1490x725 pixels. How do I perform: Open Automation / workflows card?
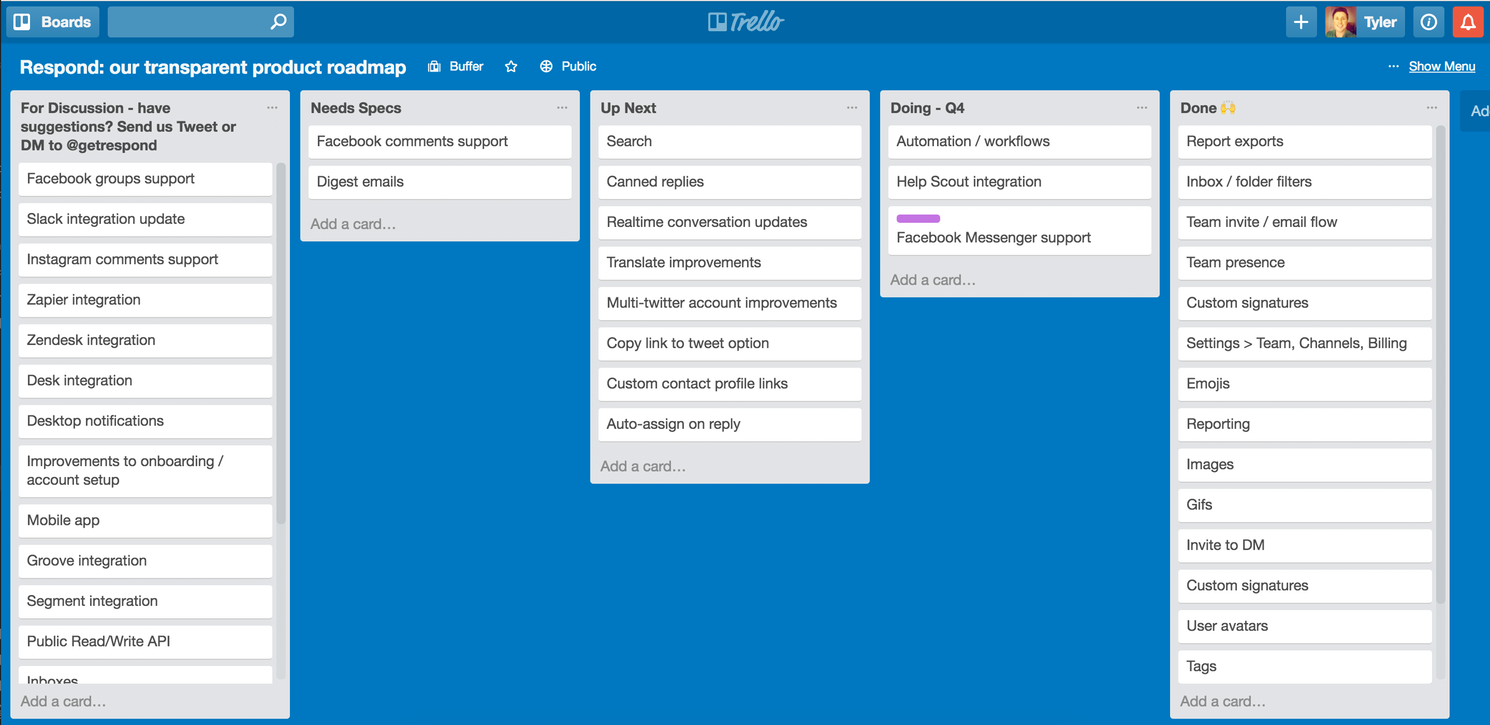[1020, 142]
